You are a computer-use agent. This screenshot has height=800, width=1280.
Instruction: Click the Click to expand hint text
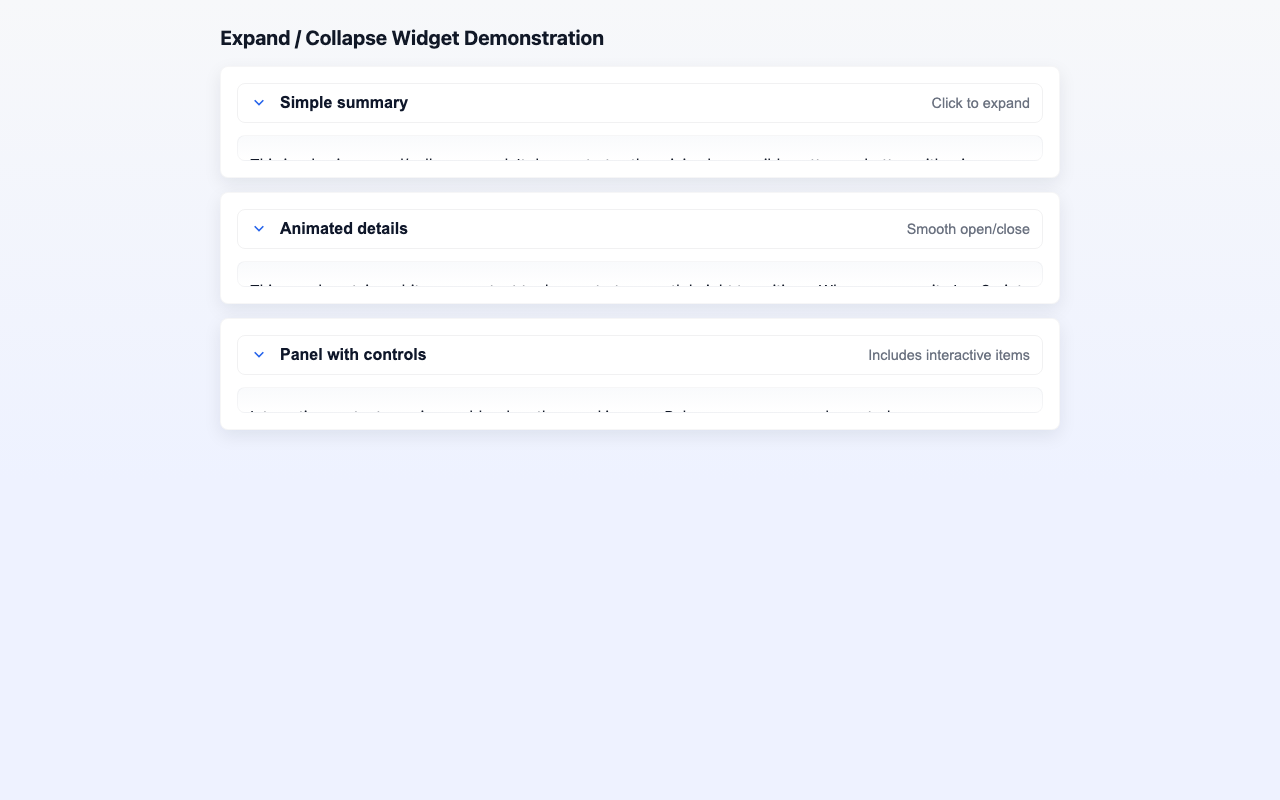tap(980, 103)
